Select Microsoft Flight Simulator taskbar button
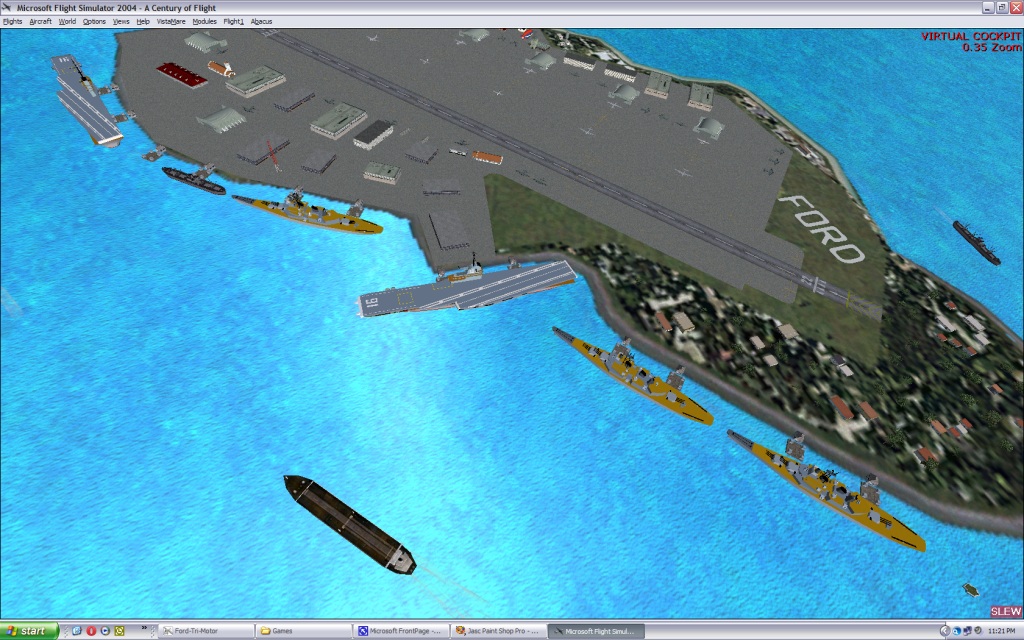Viewport: 1024px width, 640px height. click(596, 631)
